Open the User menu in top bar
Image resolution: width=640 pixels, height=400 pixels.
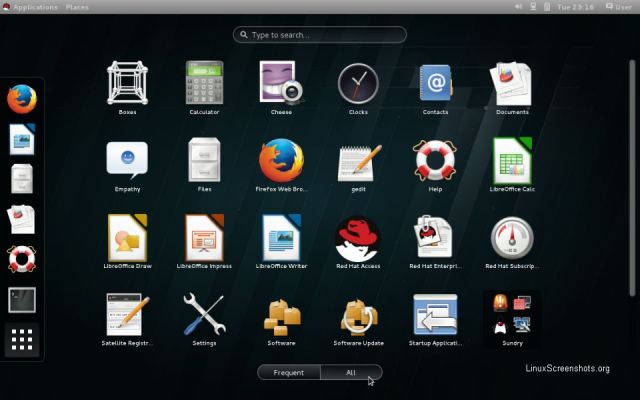(619, 7)
